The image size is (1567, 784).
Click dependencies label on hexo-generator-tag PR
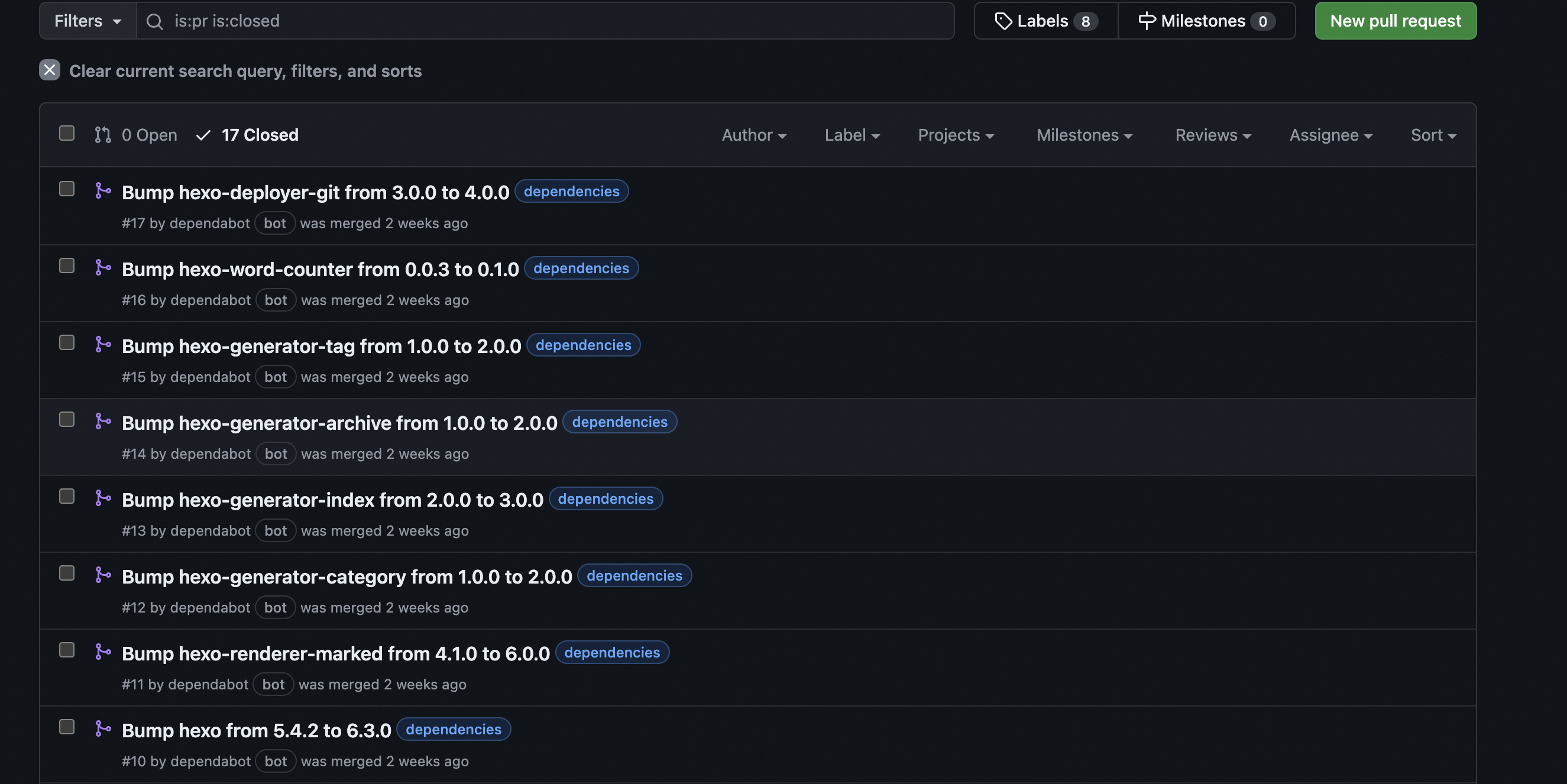click(584, 345)
